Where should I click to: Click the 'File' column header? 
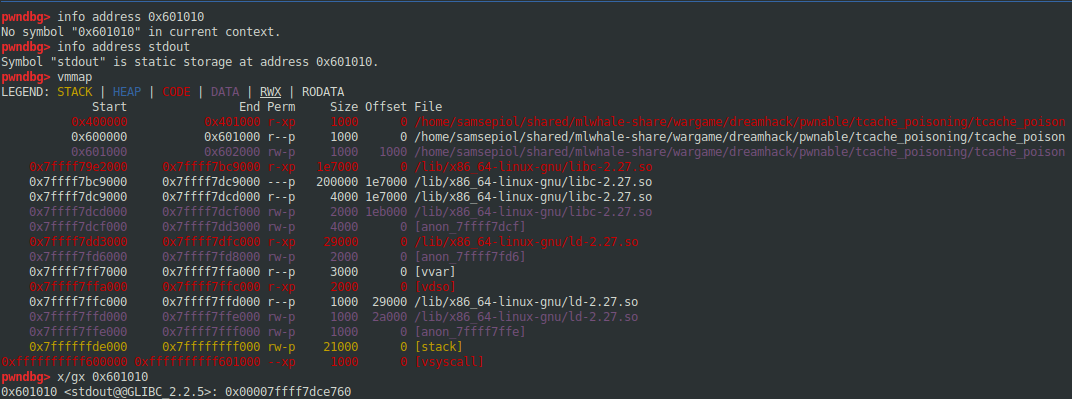pyautogui.click(x=428, y=107)
